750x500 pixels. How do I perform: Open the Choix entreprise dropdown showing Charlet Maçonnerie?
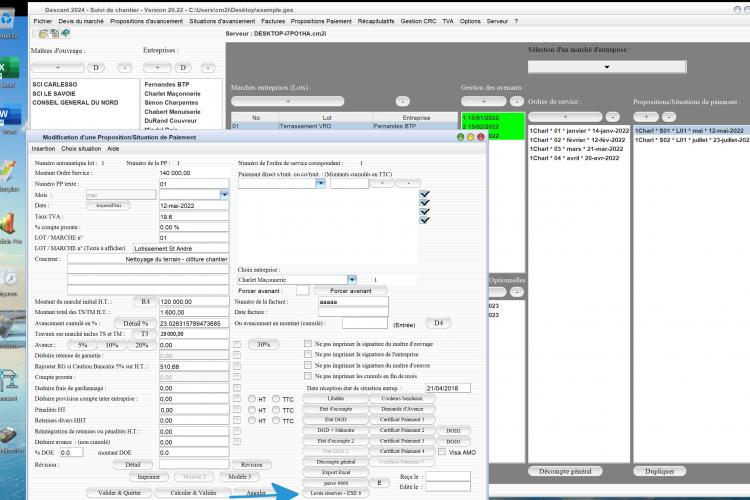(352, 279)
